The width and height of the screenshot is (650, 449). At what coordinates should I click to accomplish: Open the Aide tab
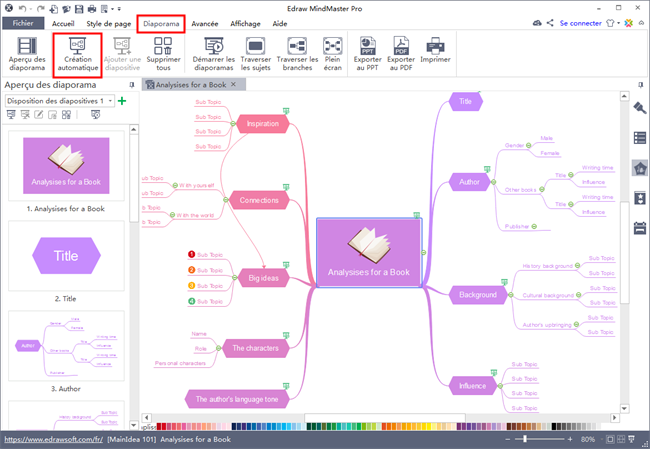point(280,24)
